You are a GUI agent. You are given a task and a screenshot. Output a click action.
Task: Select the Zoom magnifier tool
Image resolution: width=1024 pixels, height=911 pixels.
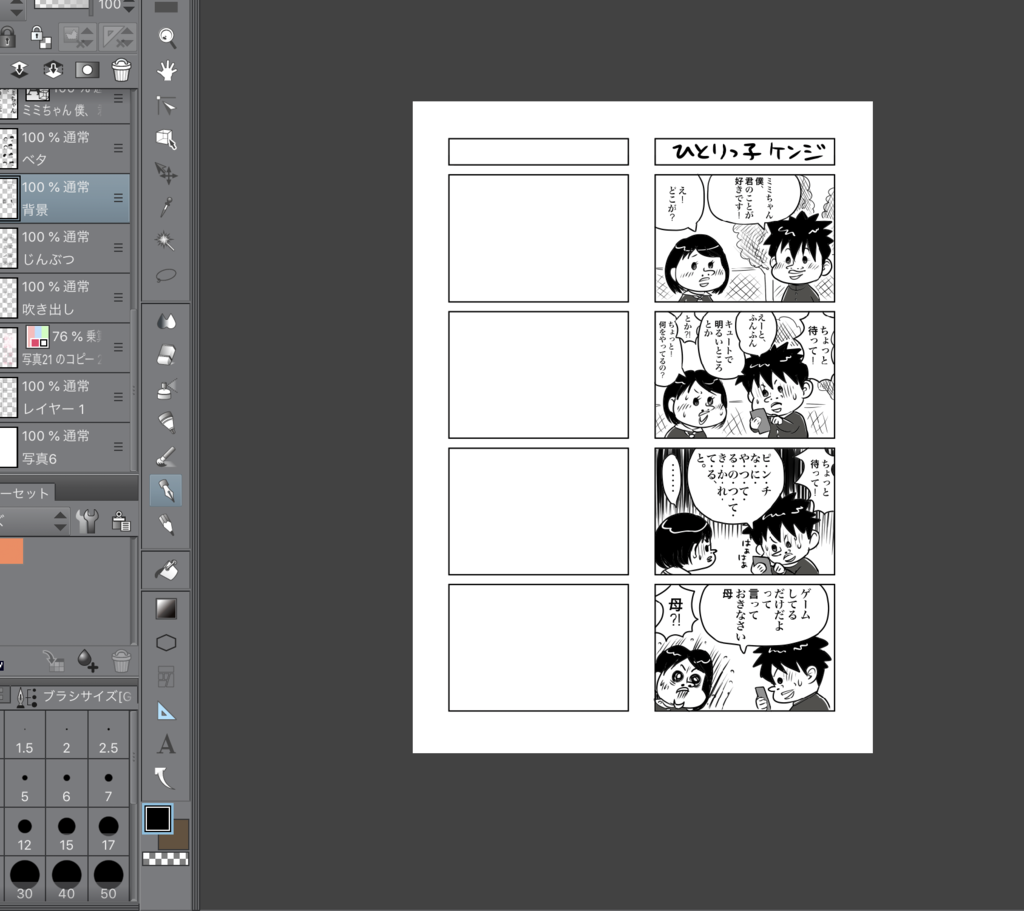167,37
